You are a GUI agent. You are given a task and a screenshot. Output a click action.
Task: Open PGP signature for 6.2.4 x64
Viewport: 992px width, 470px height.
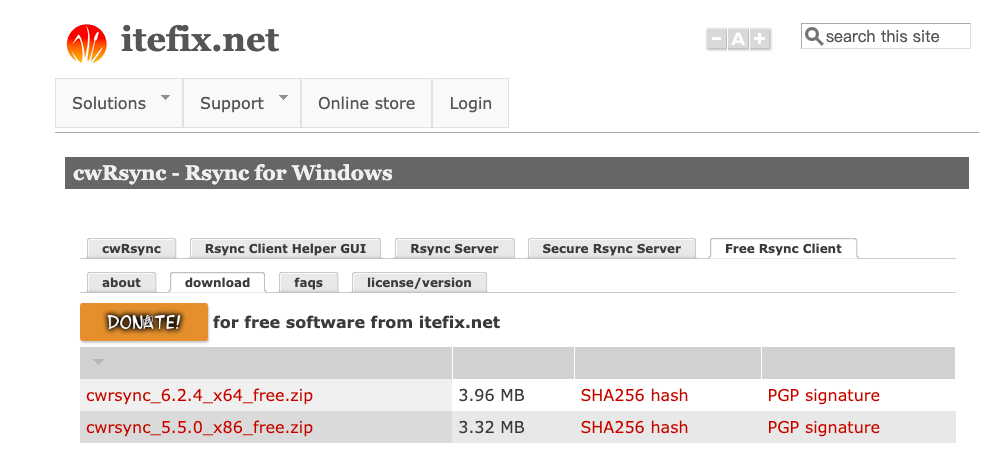tap(823, 396)
